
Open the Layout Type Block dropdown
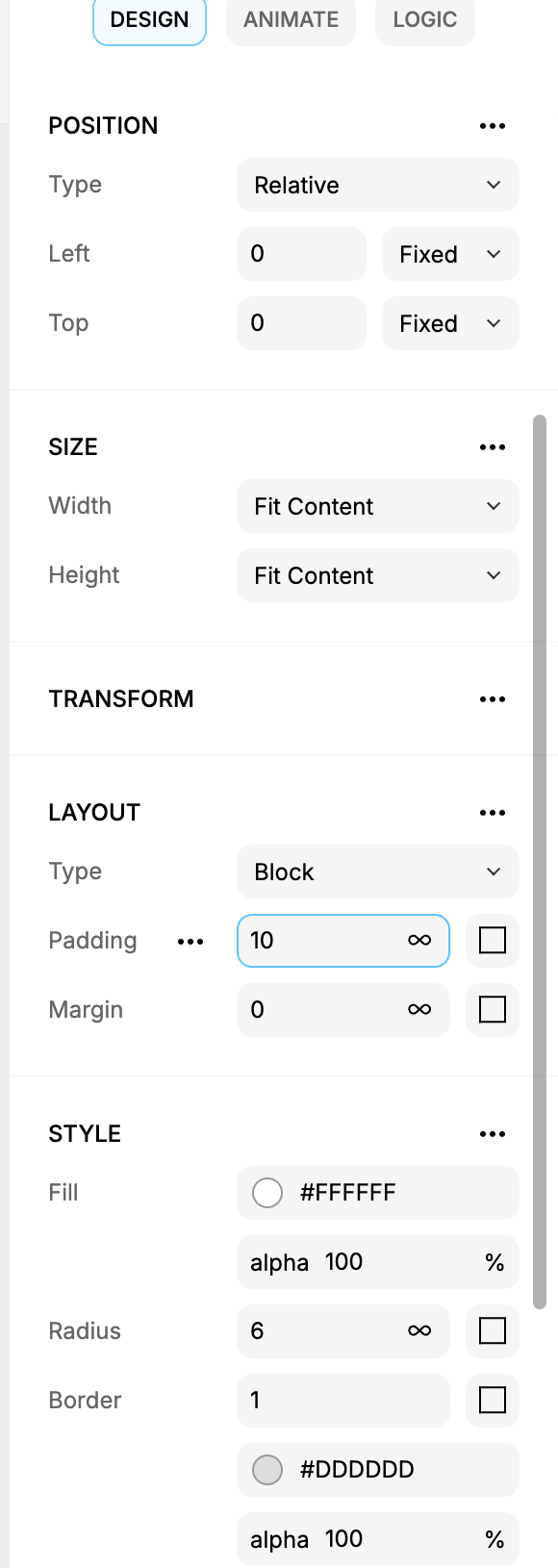click(378, 872)
